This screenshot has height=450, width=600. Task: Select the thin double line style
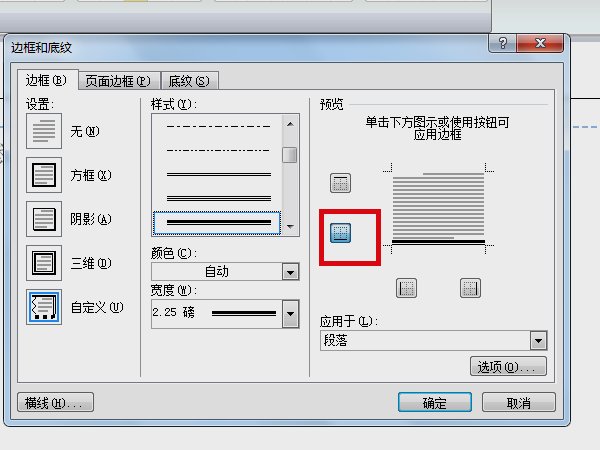[218, 174]
